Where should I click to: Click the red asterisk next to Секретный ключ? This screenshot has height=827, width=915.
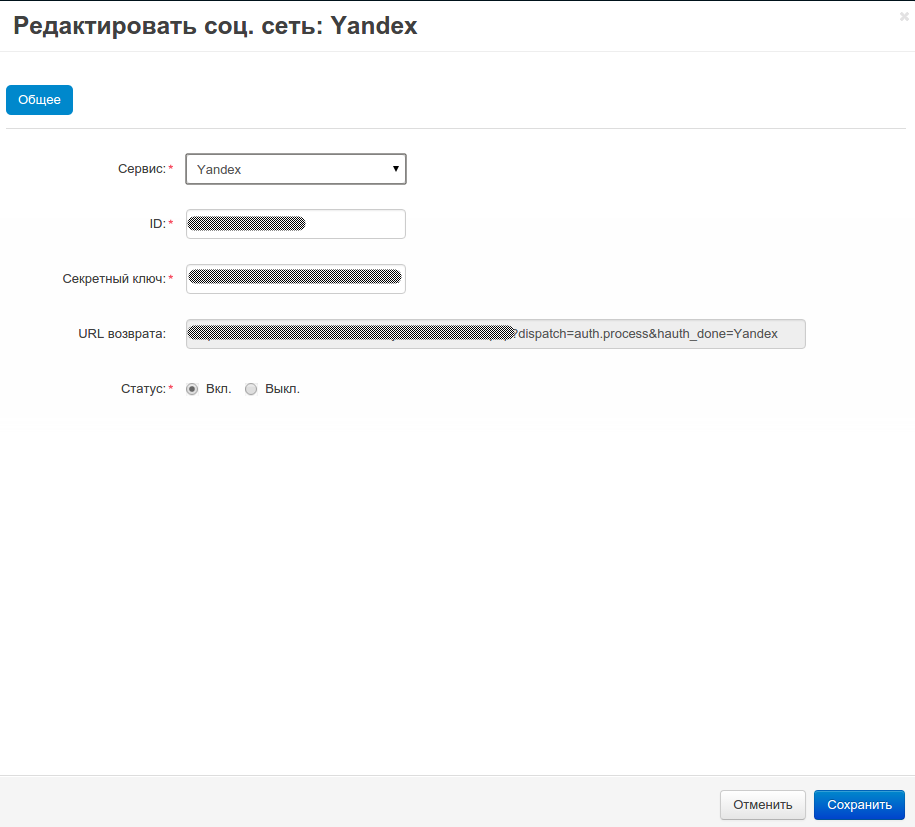170,278
